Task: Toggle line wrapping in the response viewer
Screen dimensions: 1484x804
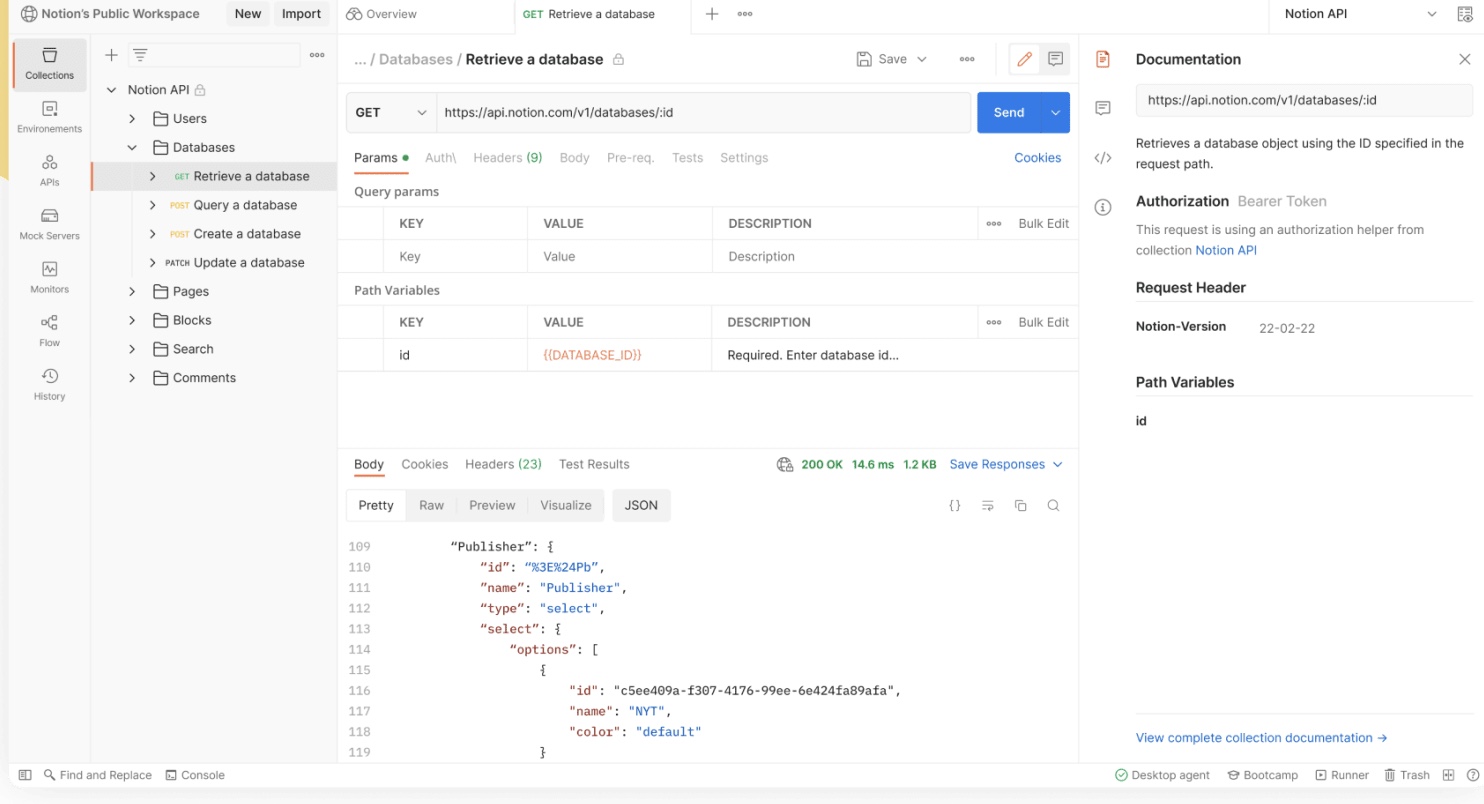Action: [987, 505]
